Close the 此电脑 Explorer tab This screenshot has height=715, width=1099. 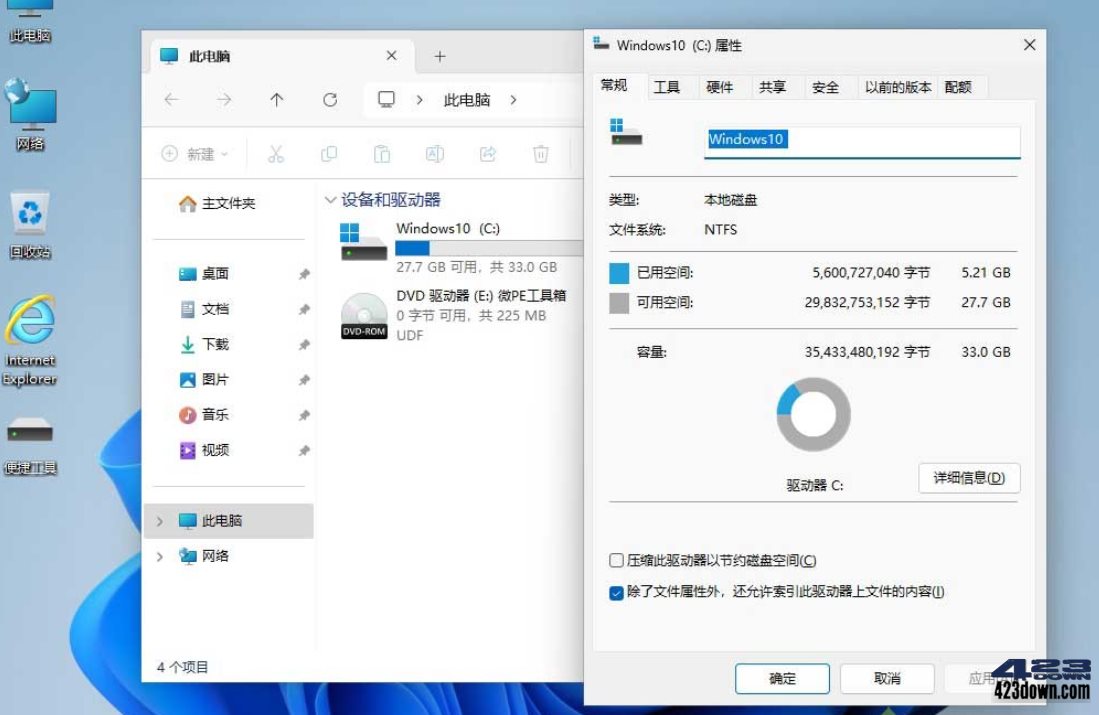click(x=392, y=55)
